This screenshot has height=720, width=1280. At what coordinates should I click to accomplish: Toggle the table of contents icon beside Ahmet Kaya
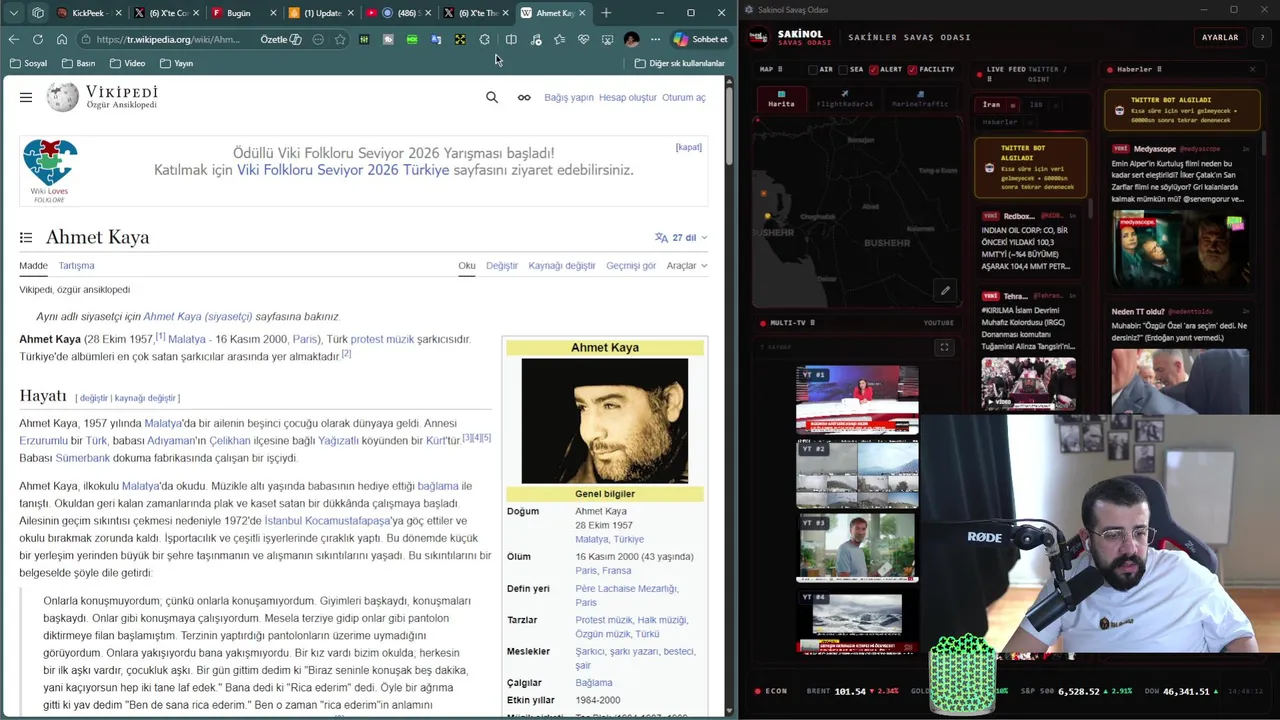click(x=26, y=237)
